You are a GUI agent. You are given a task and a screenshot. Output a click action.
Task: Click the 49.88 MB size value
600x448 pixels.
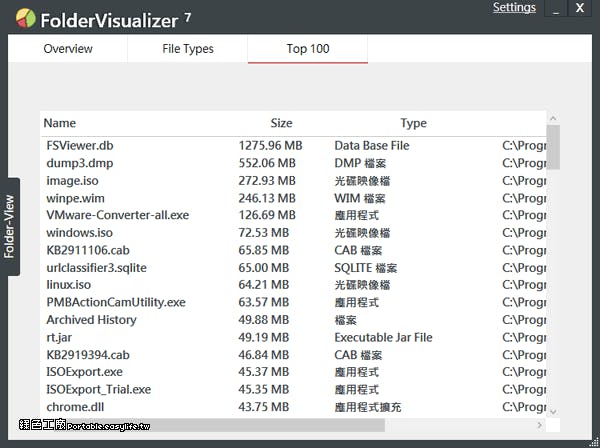tap(264, 320)
